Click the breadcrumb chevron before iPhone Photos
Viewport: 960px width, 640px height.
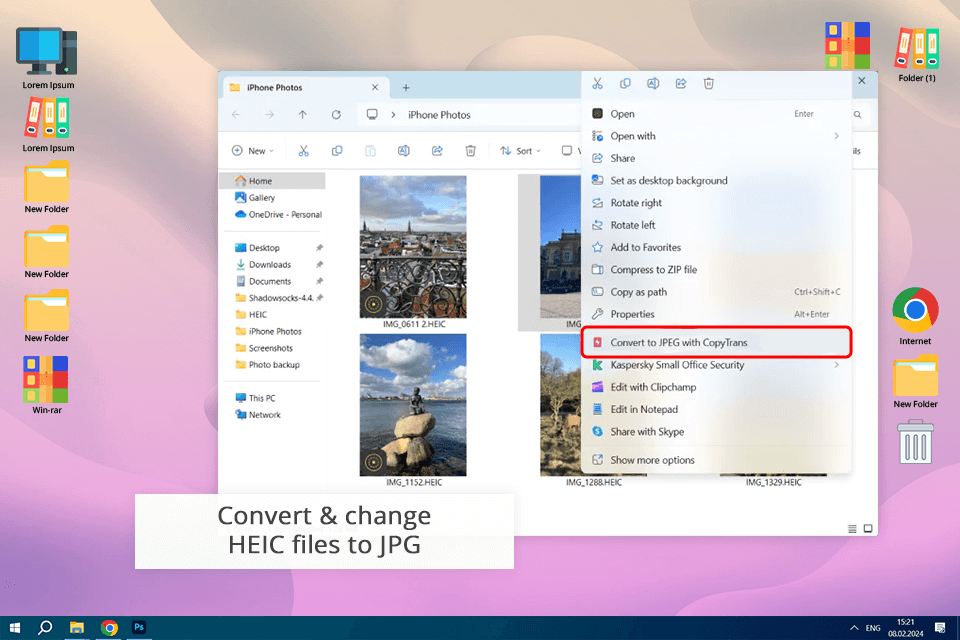tap(393, 115)
